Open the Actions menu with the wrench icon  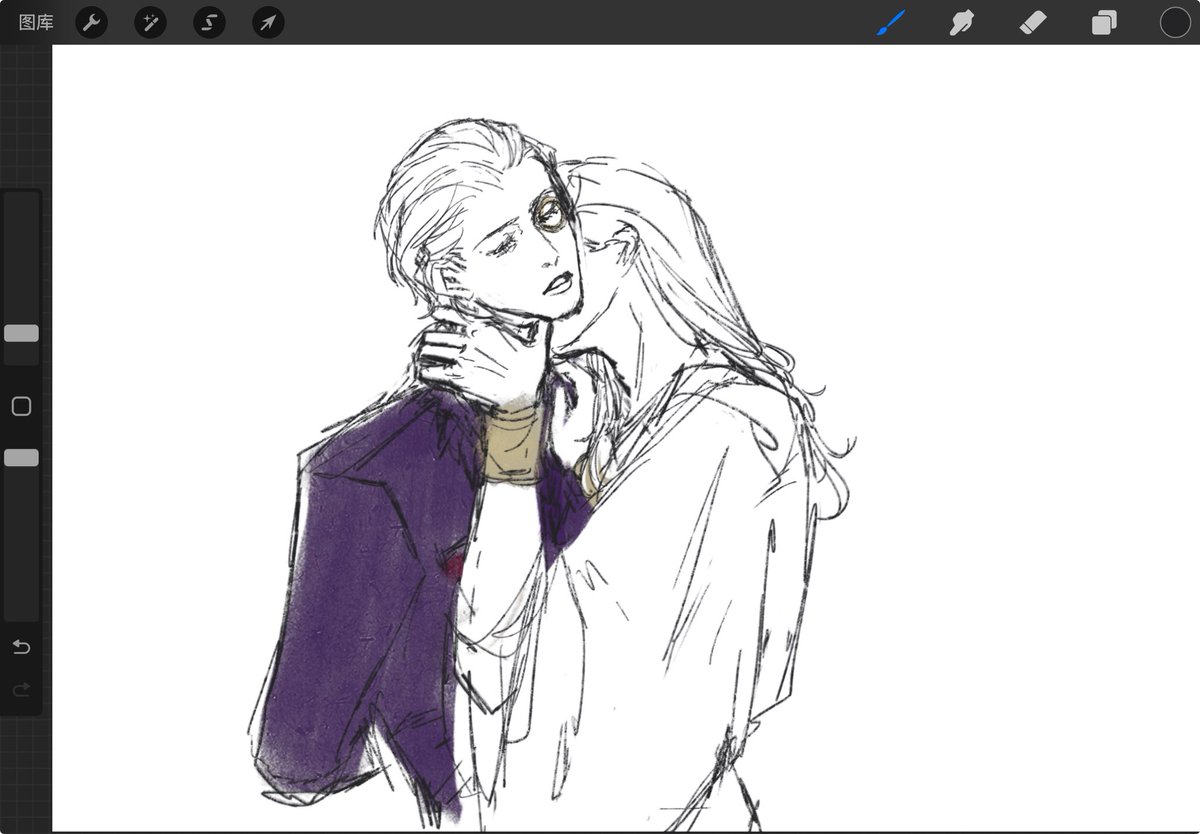click(91, 22)
